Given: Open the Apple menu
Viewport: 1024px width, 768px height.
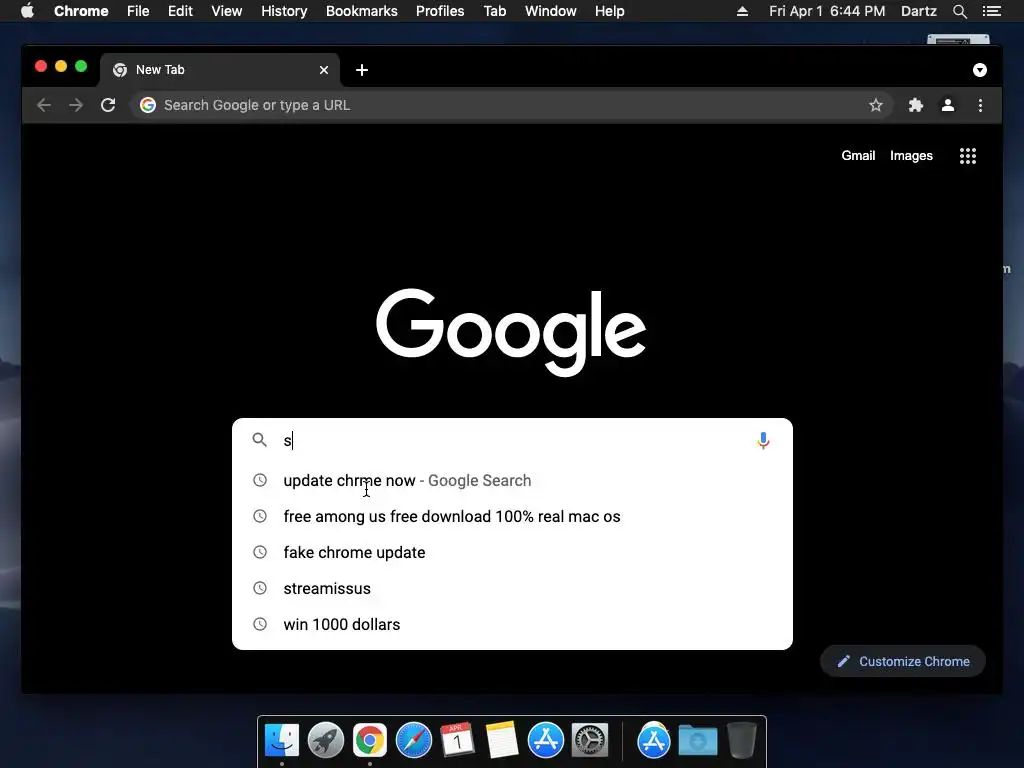Looking at the screenshot, I should (27, 11).
